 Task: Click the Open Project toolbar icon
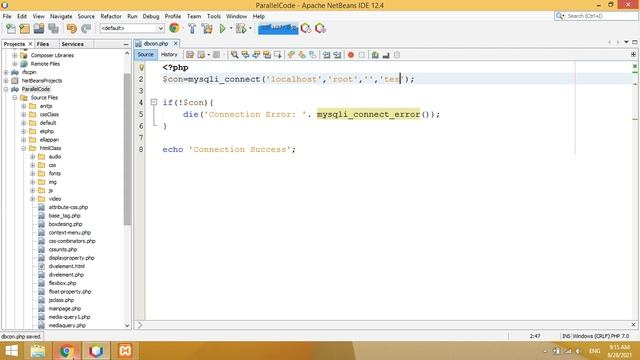point(39,29)
